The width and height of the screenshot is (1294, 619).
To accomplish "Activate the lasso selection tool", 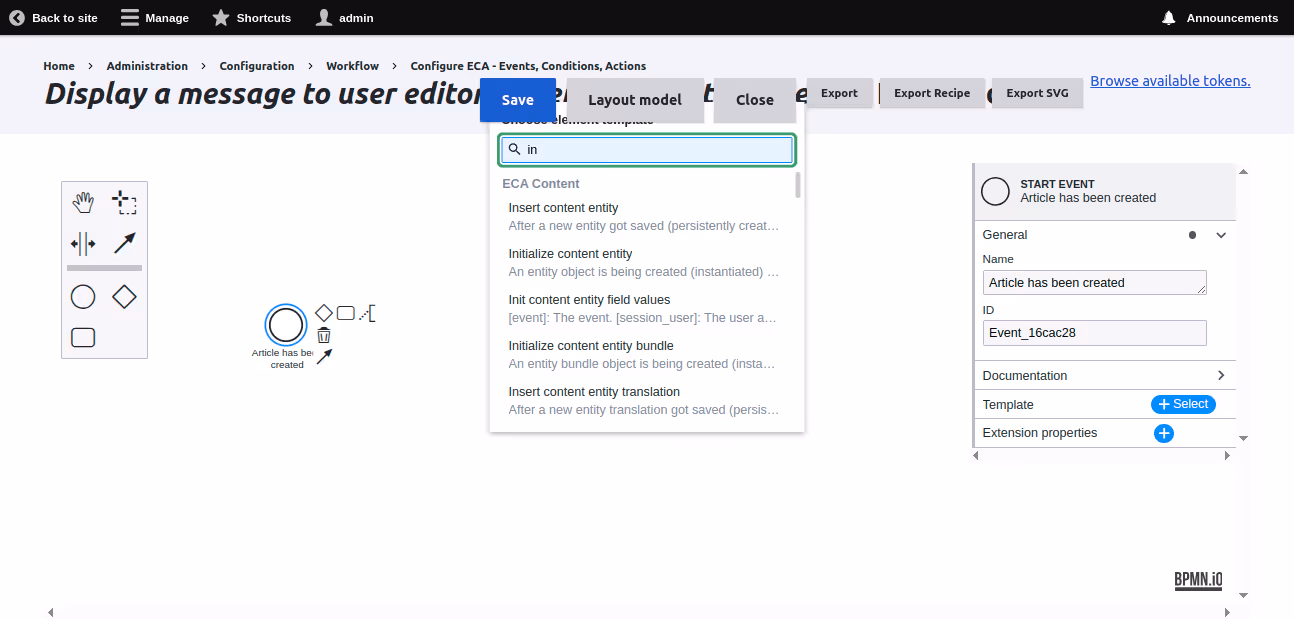I will point(124,202).
